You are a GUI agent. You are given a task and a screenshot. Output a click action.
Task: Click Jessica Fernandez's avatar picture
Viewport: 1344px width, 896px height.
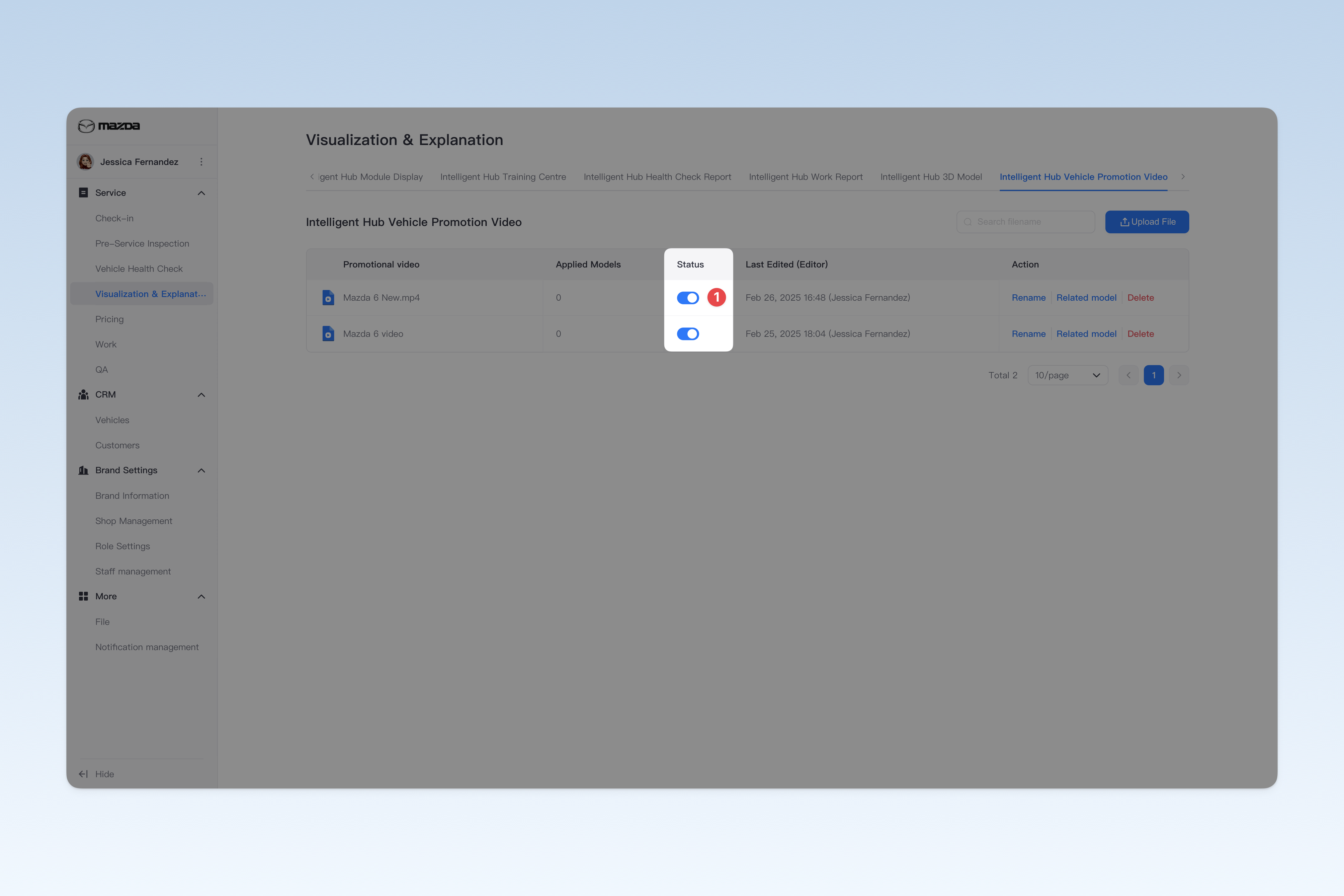tap(86, 162)
